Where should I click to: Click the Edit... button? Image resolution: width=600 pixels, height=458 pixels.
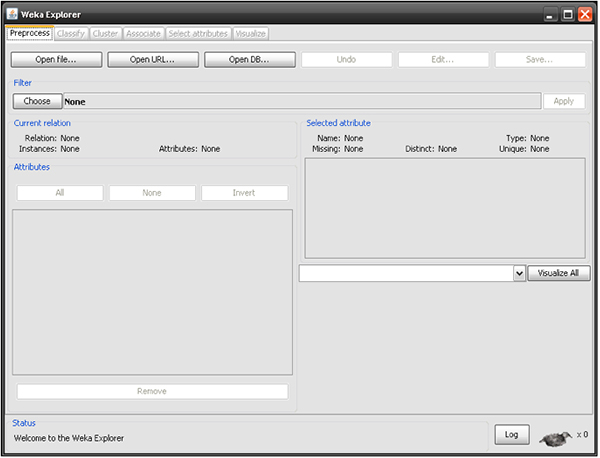point(443,60)
